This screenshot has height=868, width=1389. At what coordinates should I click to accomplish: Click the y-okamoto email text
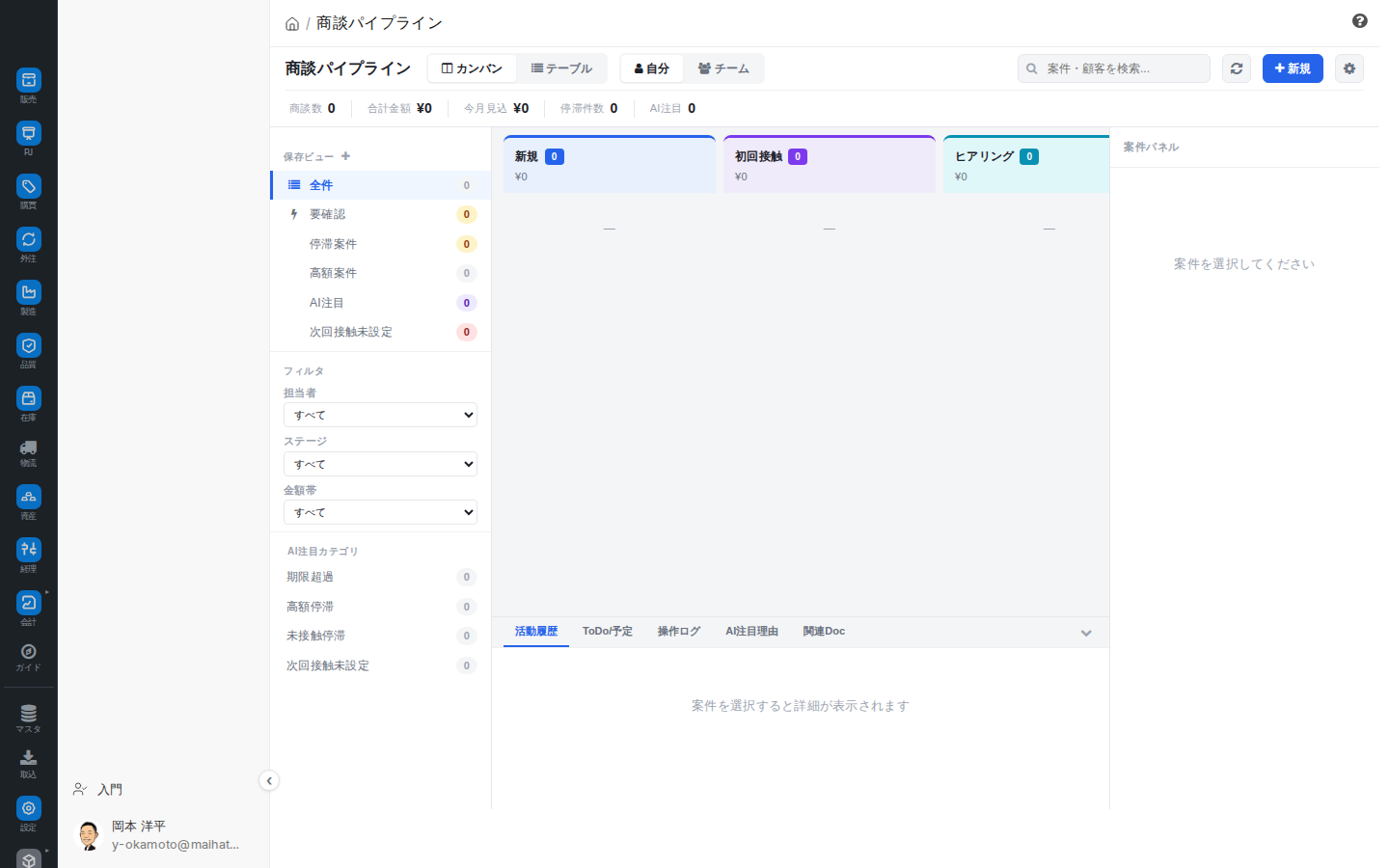click(x=175, y=845)
